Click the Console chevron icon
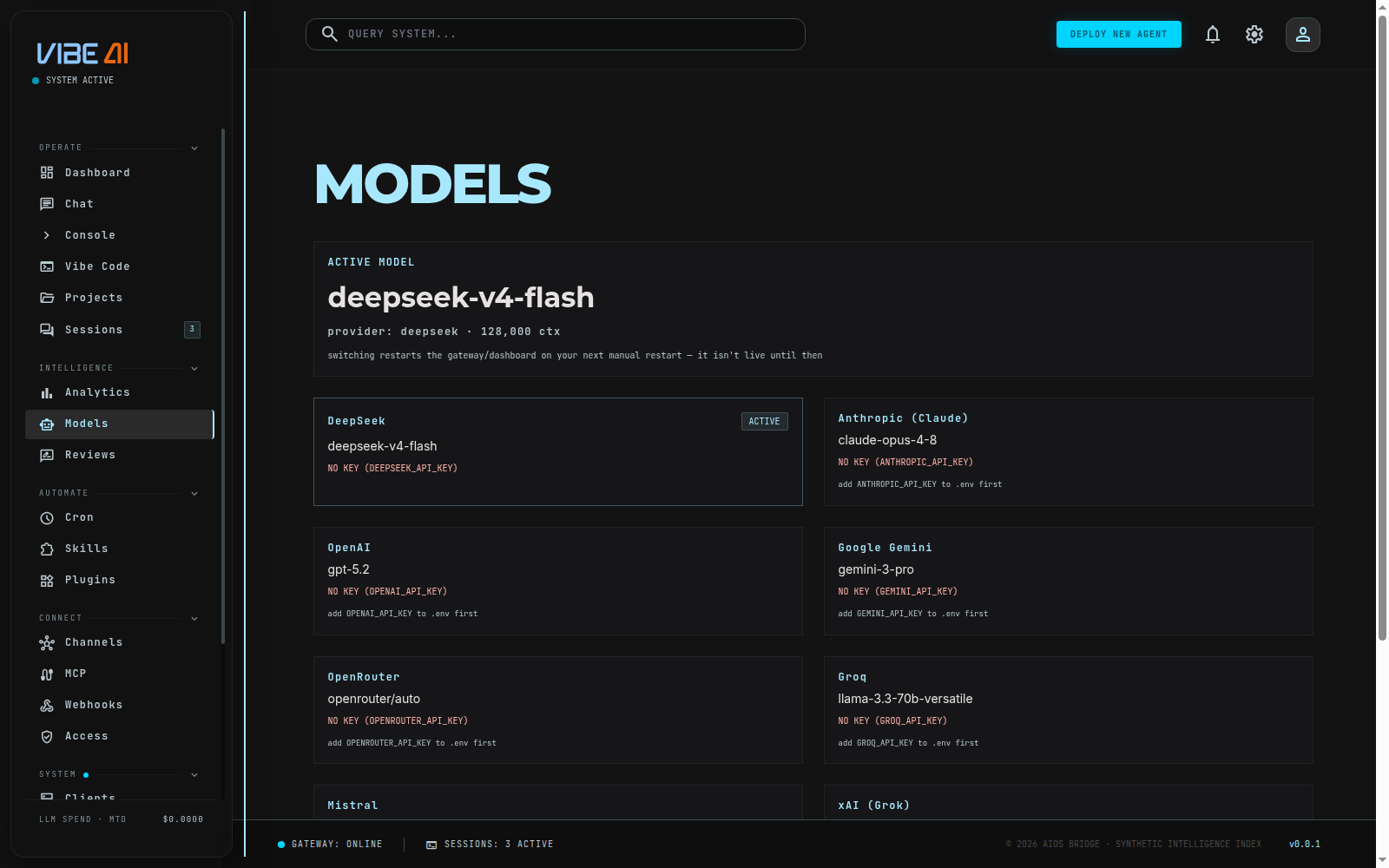Viewport: 1389px width, 868px height. tap(47, 235)
